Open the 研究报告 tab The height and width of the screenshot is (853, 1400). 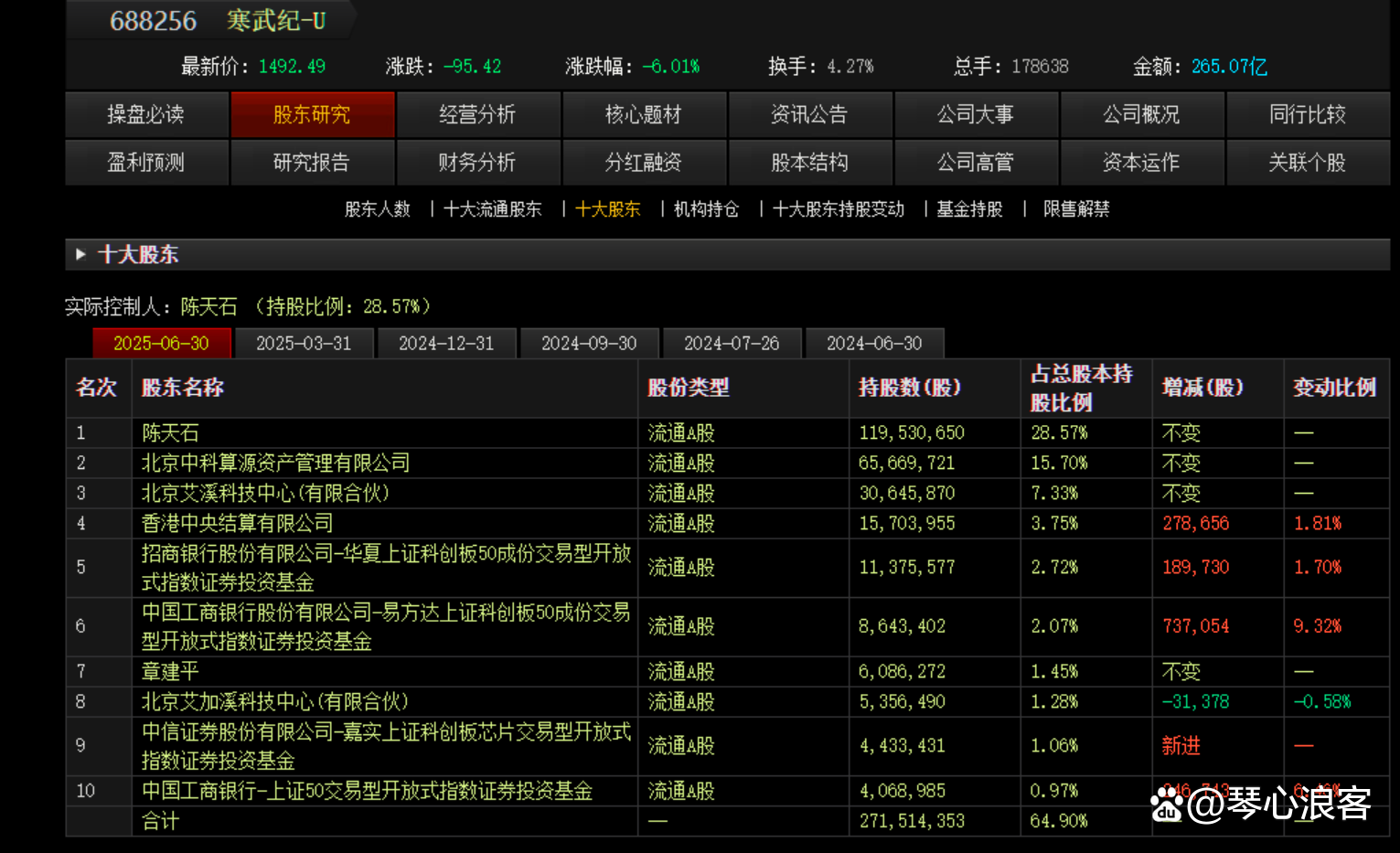point(312,163)
